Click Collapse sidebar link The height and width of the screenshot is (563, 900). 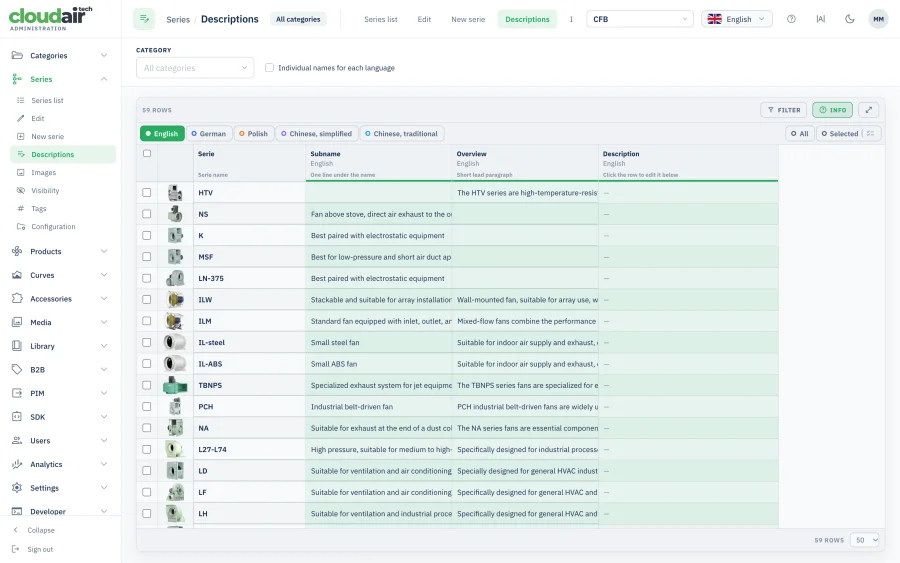tap(41, 530)
